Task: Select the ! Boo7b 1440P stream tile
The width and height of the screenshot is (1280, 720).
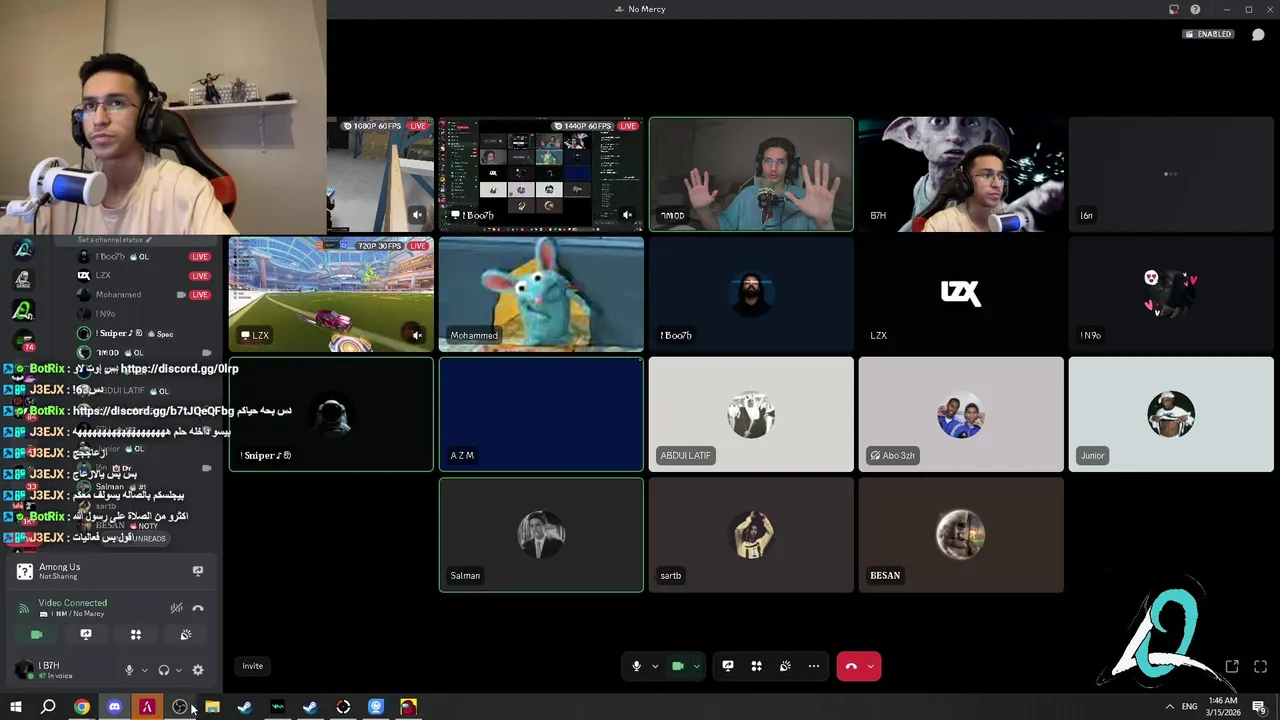Action: click(541, 174)
